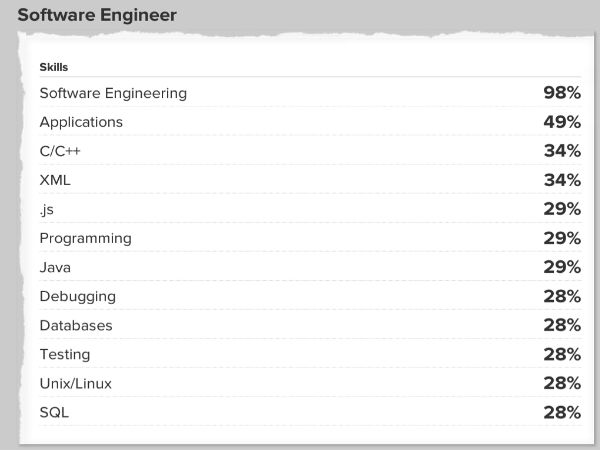Click the .js skill label
The image size is (600, 450).
point(47,209)
